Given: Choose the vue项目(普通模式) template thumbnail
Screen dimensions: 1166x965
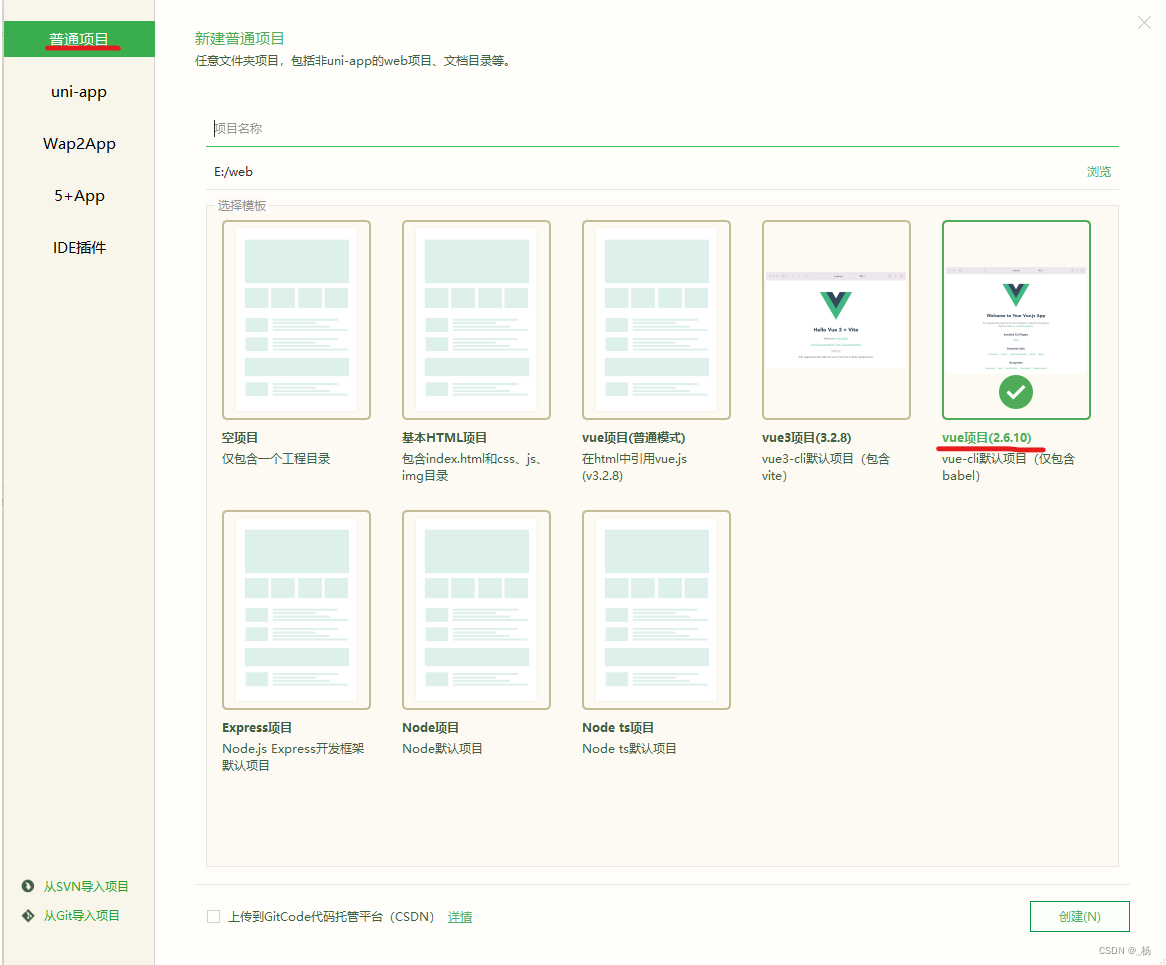Looking at the screenshot, I should (656, 320).
